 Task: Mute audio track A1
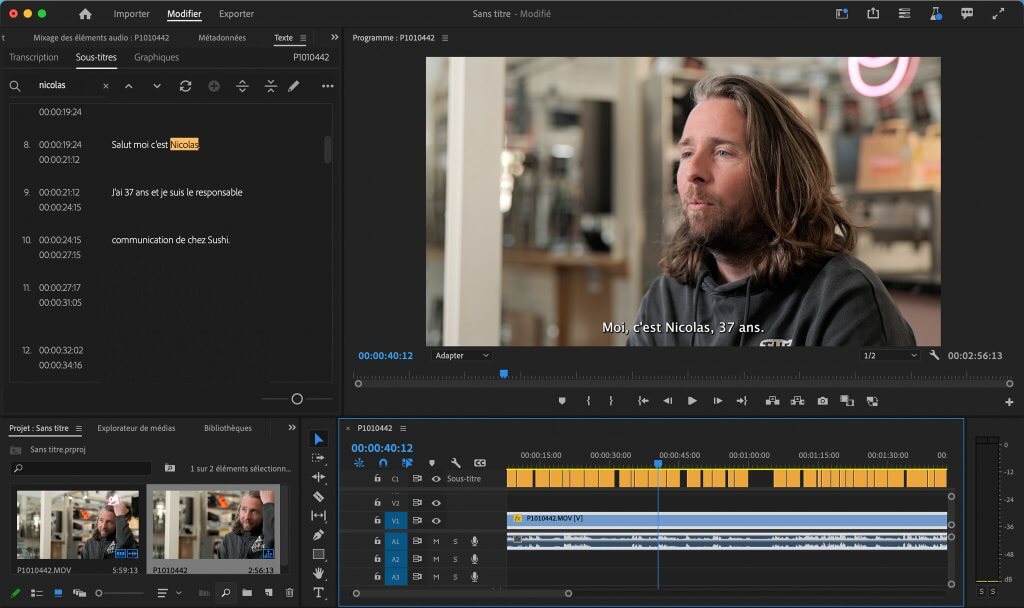click(x=437, y=541)
